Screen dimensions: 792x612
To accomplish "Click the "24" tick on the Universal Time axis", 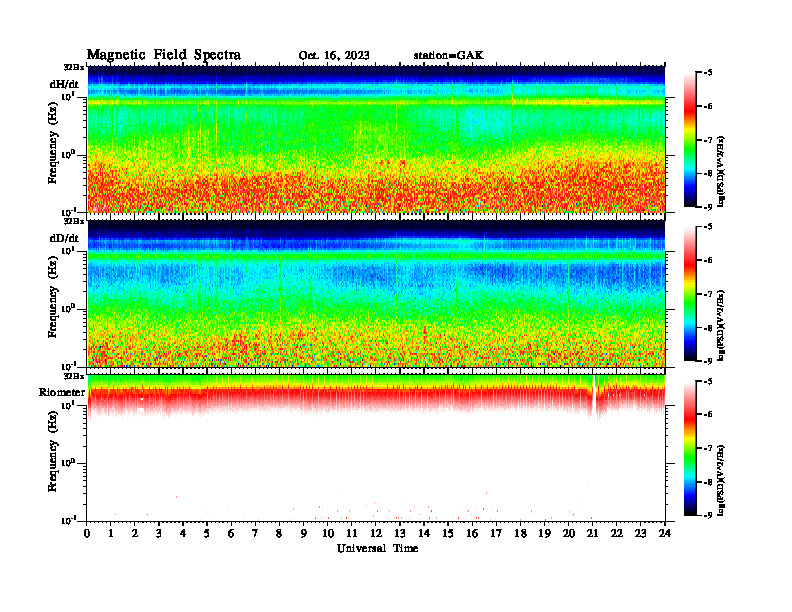I will click(x=665, y=534).
